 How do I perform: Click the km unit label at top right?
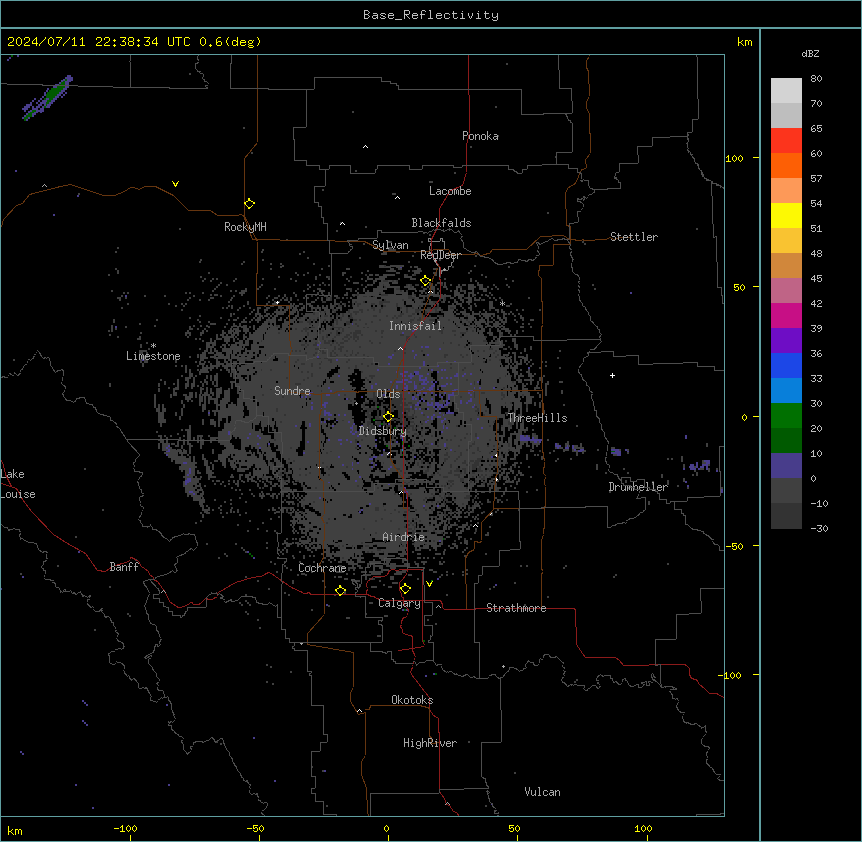click(x=745, y=42)
